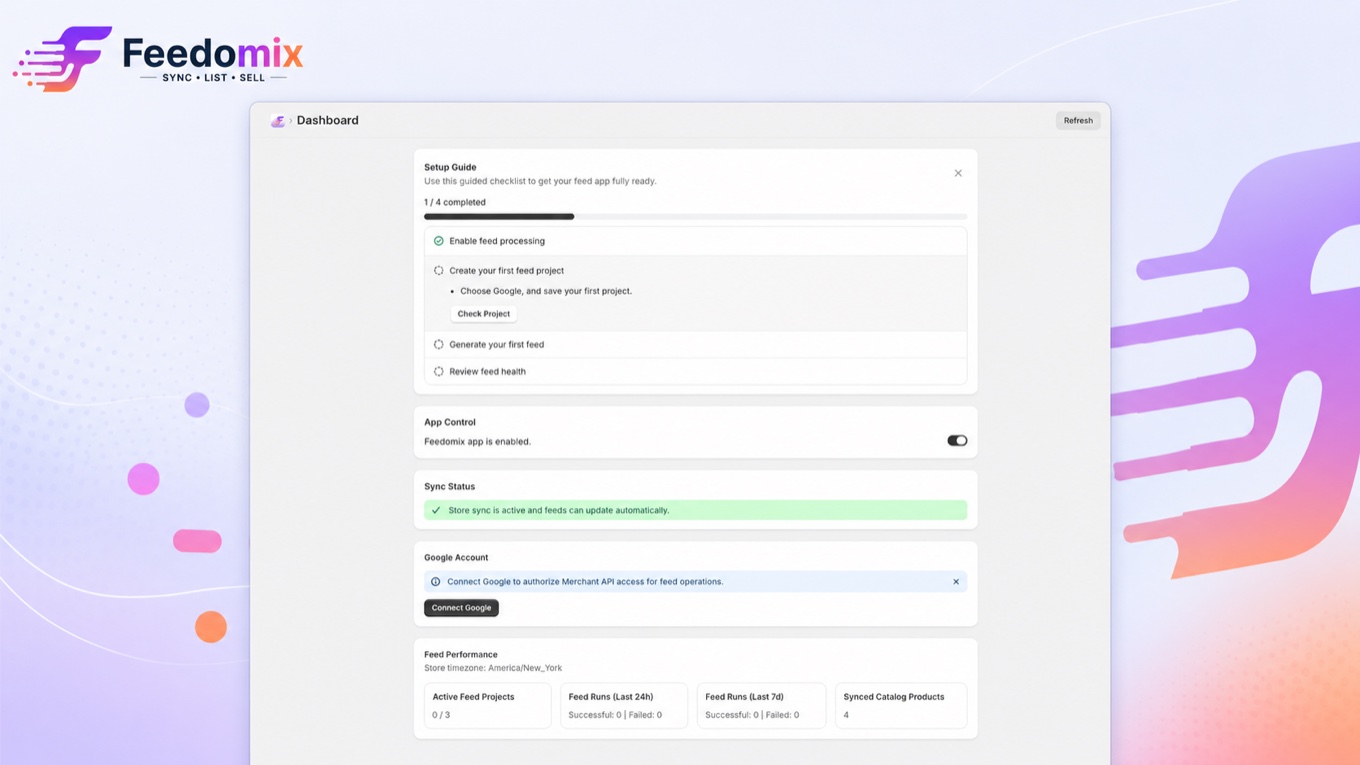The image size is (1360, 765).
Task: Click 'Store timezone: America/New_York' text
Action: [x=493, y=668]
